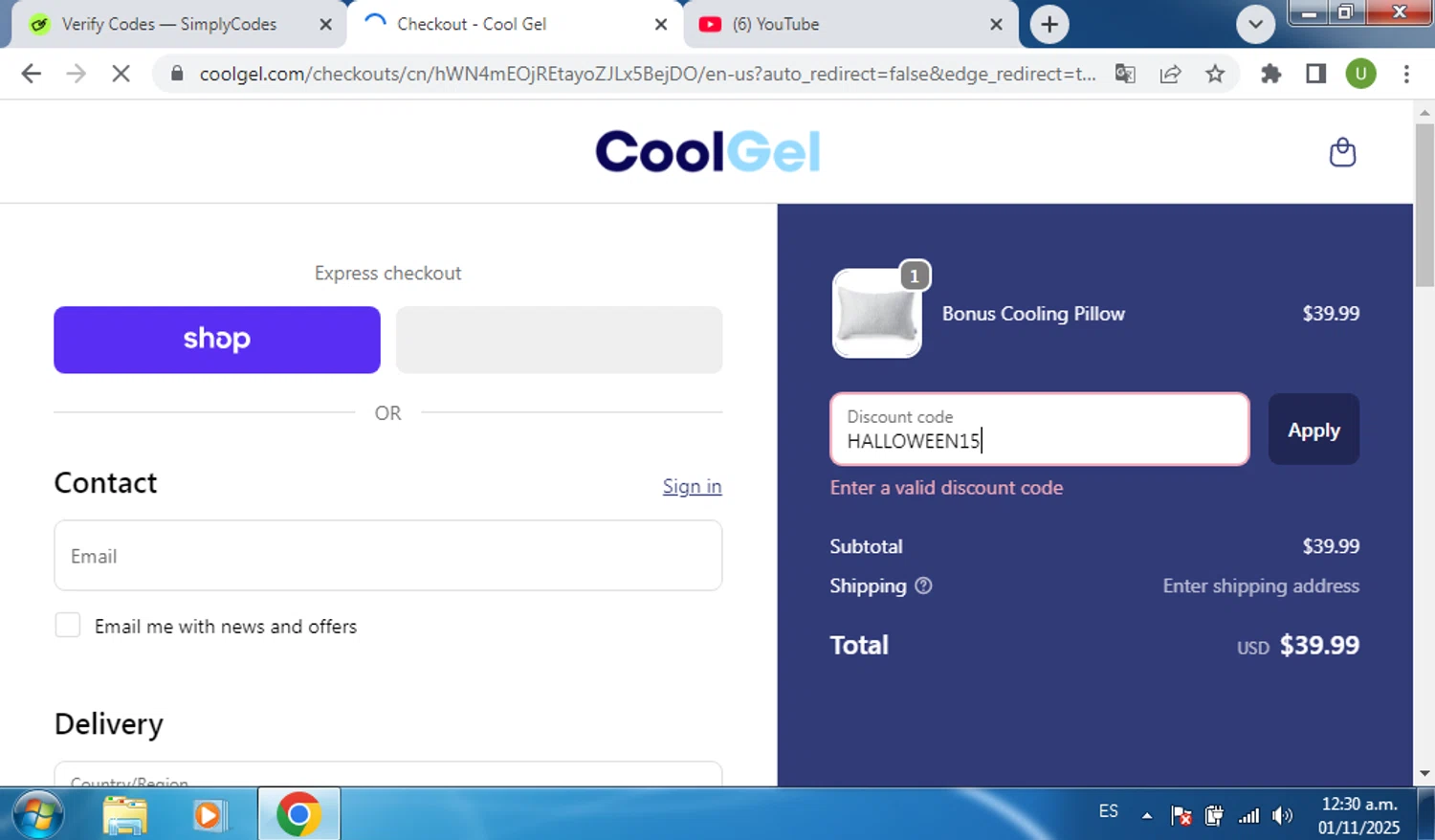Click the gray loading express checkout button
The width and height of the screenshot is (1435, 840).
point(559,340)
